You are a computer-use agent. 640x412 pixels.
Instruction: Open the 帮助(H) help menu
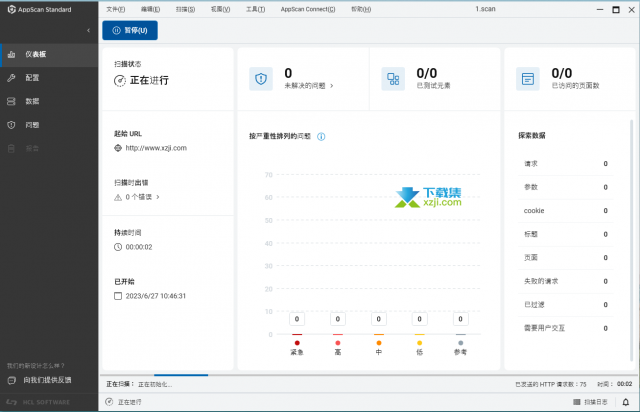click(x=361, y=9)
